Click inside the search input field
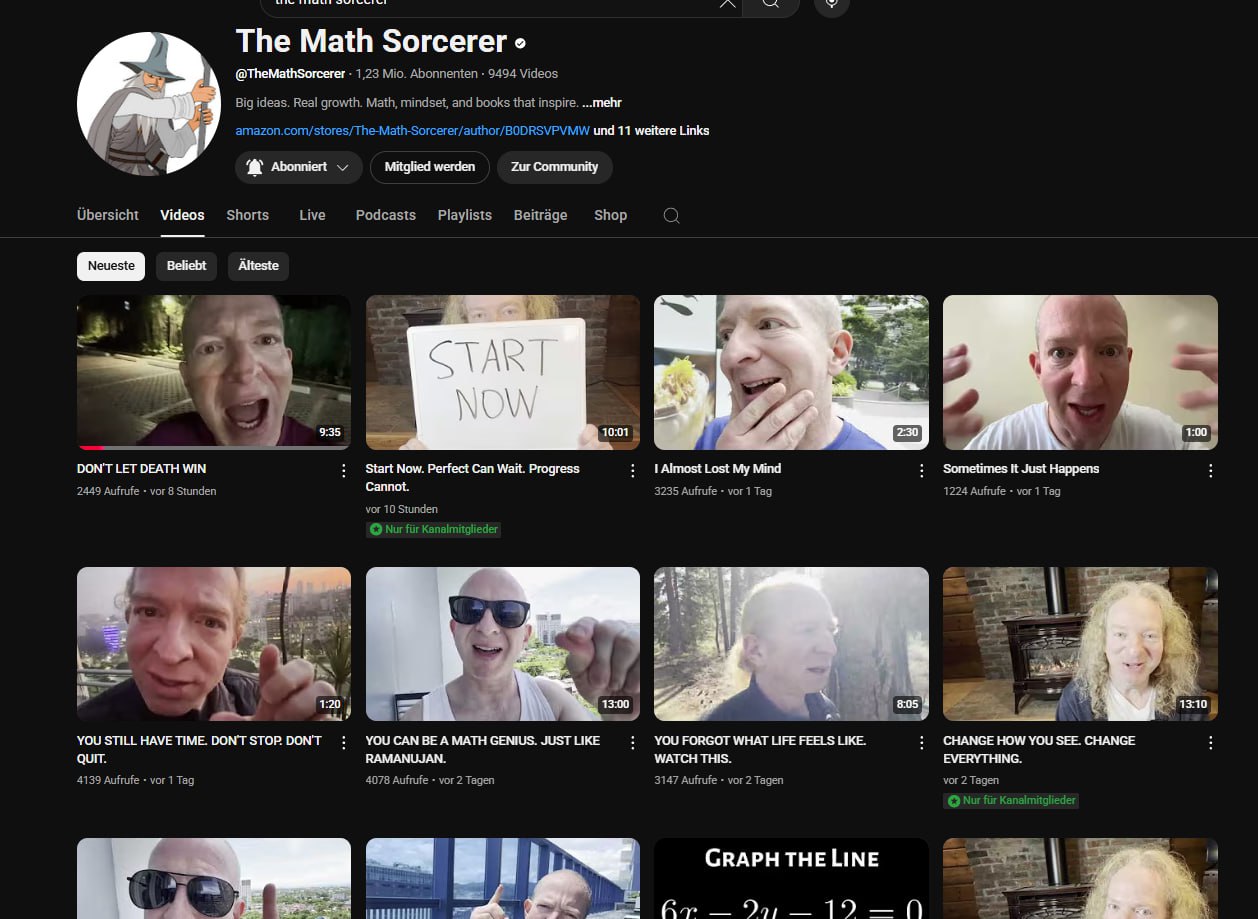Viewport: 1258px width, 919px height. click(x=490, y=4)
